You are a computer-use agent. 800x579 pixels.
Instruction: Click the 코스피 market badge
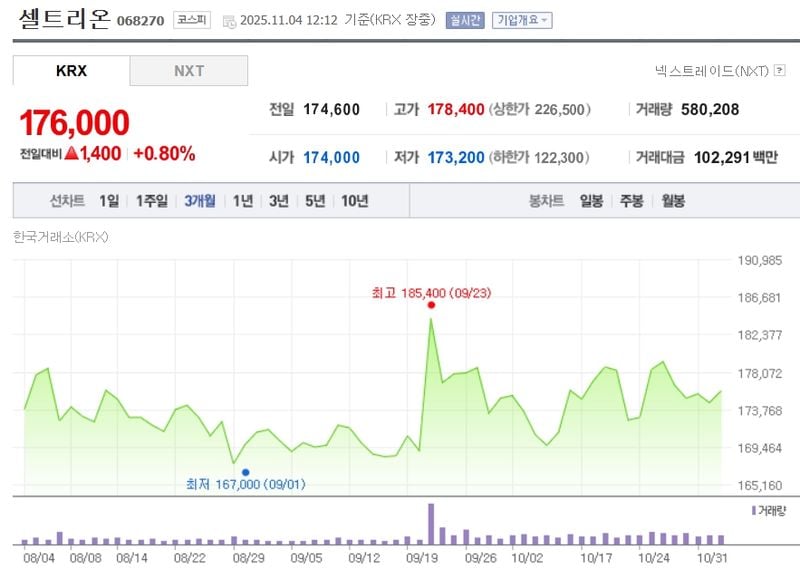click(192, 20)
